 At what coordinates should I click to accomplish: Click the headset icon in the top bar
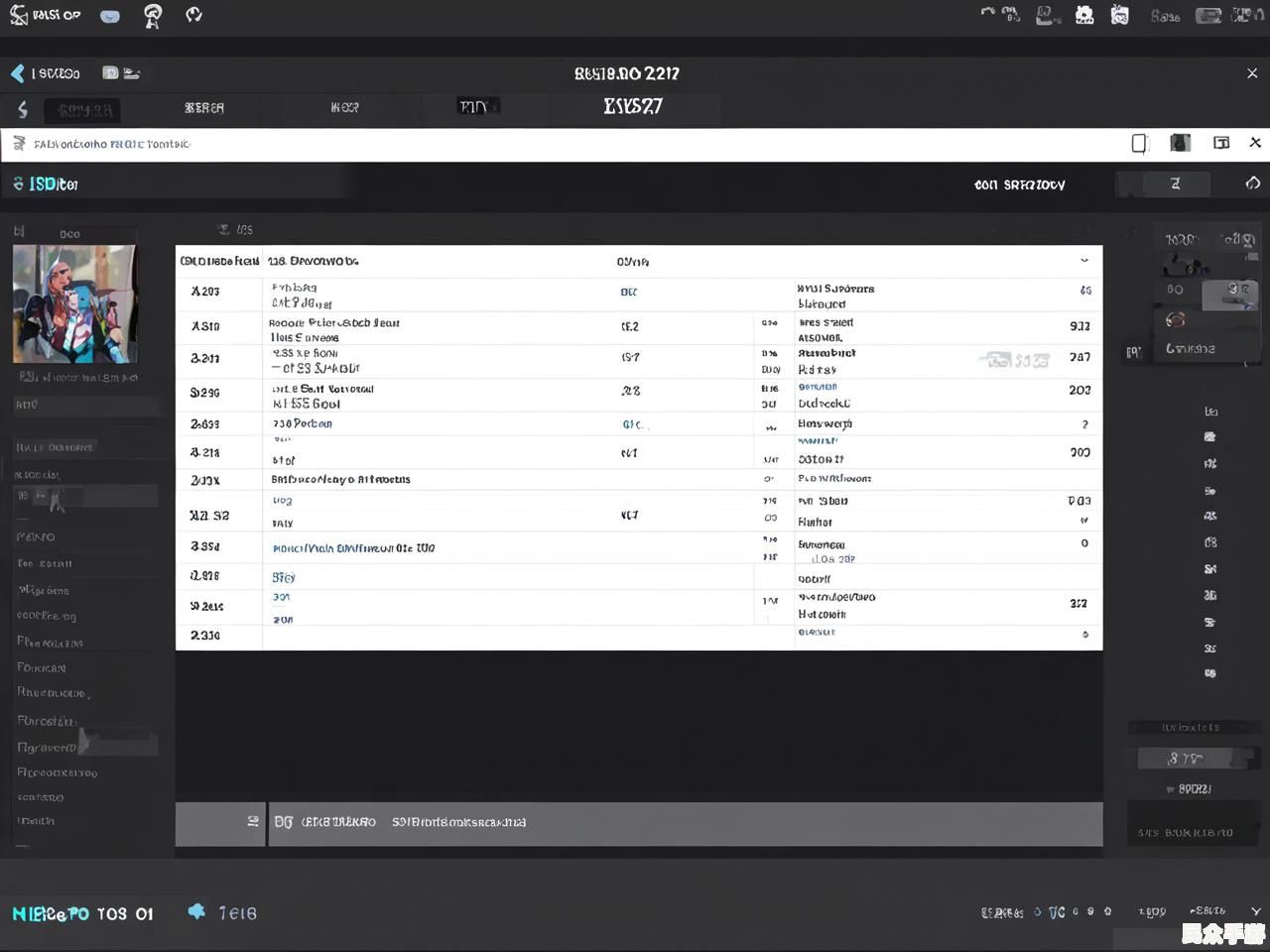(153, 16)
